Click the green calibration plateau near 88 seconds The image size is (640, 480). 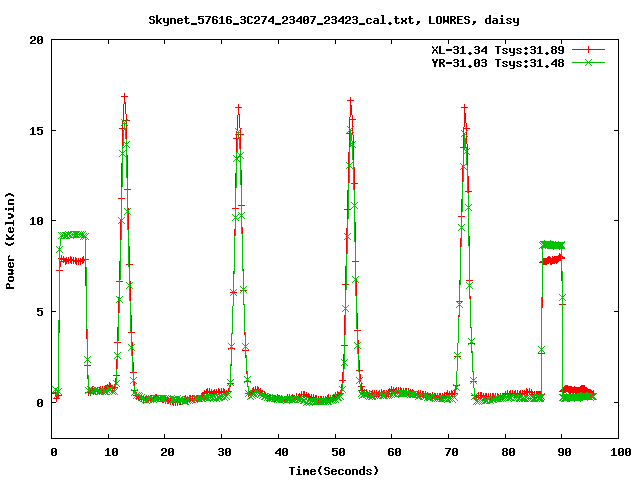[x=552, y=245]
